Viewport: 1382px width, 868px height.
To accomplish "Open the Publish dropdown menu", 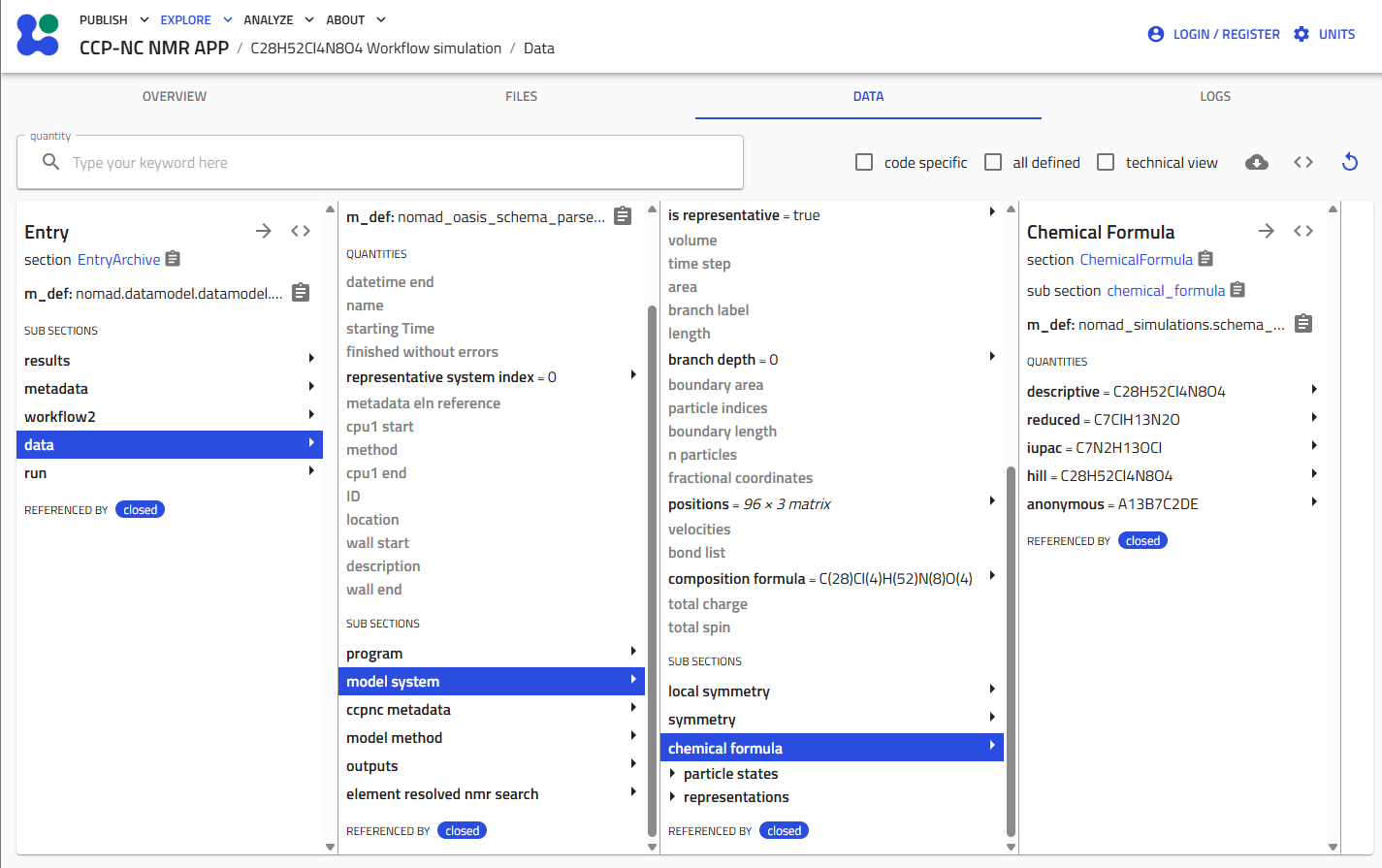I will [x=114, y=19].
